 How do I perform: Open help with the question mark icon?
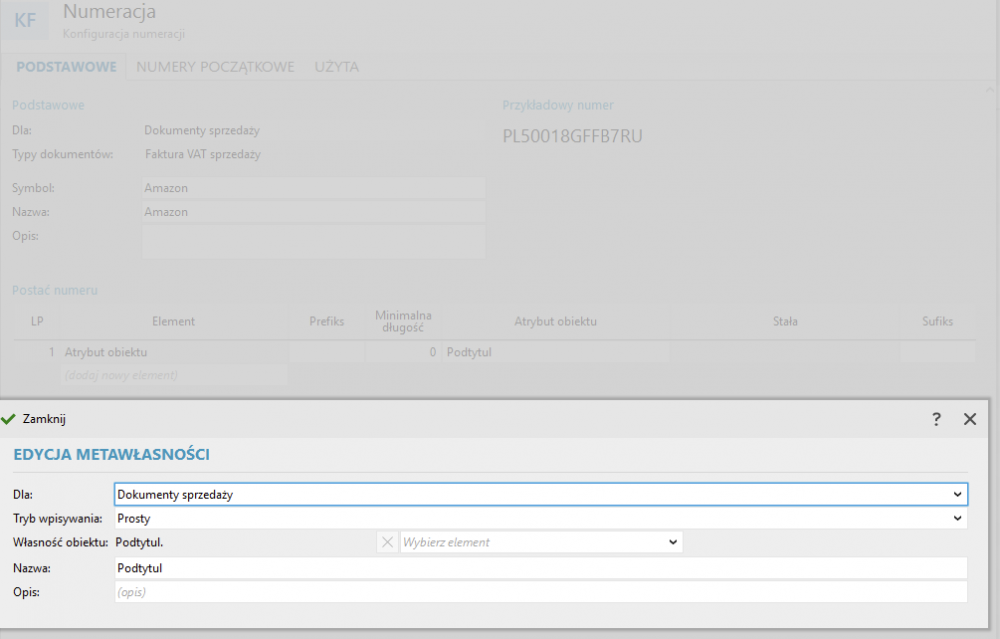tap(936, 419)
